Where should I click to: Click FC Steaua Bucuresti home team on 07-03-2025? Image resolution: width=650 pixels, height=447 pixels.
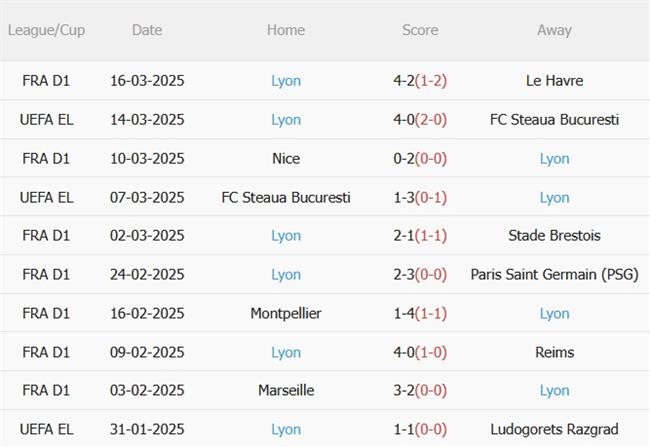pos(286,197)
